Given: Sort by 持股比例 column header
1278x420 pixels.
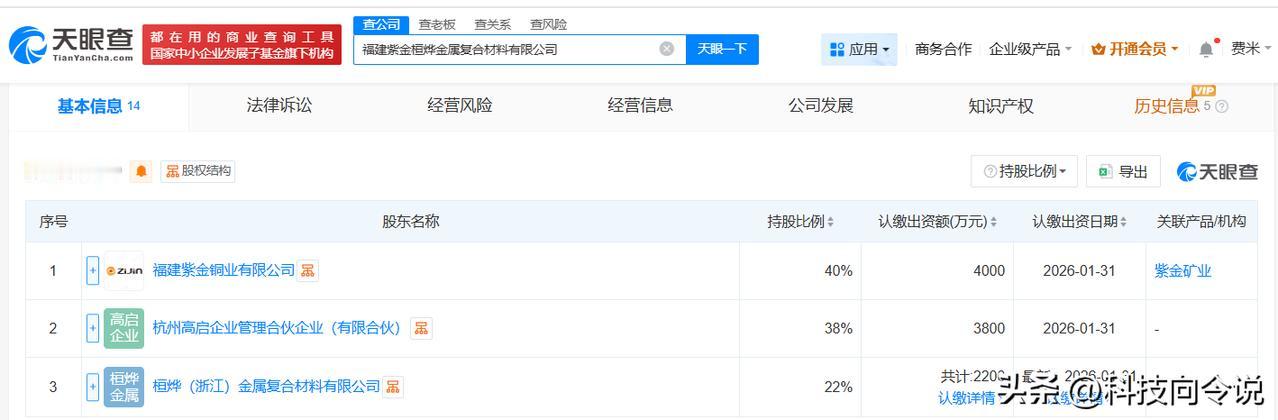Looking at the screenshot, I should (x=800, y=221).
